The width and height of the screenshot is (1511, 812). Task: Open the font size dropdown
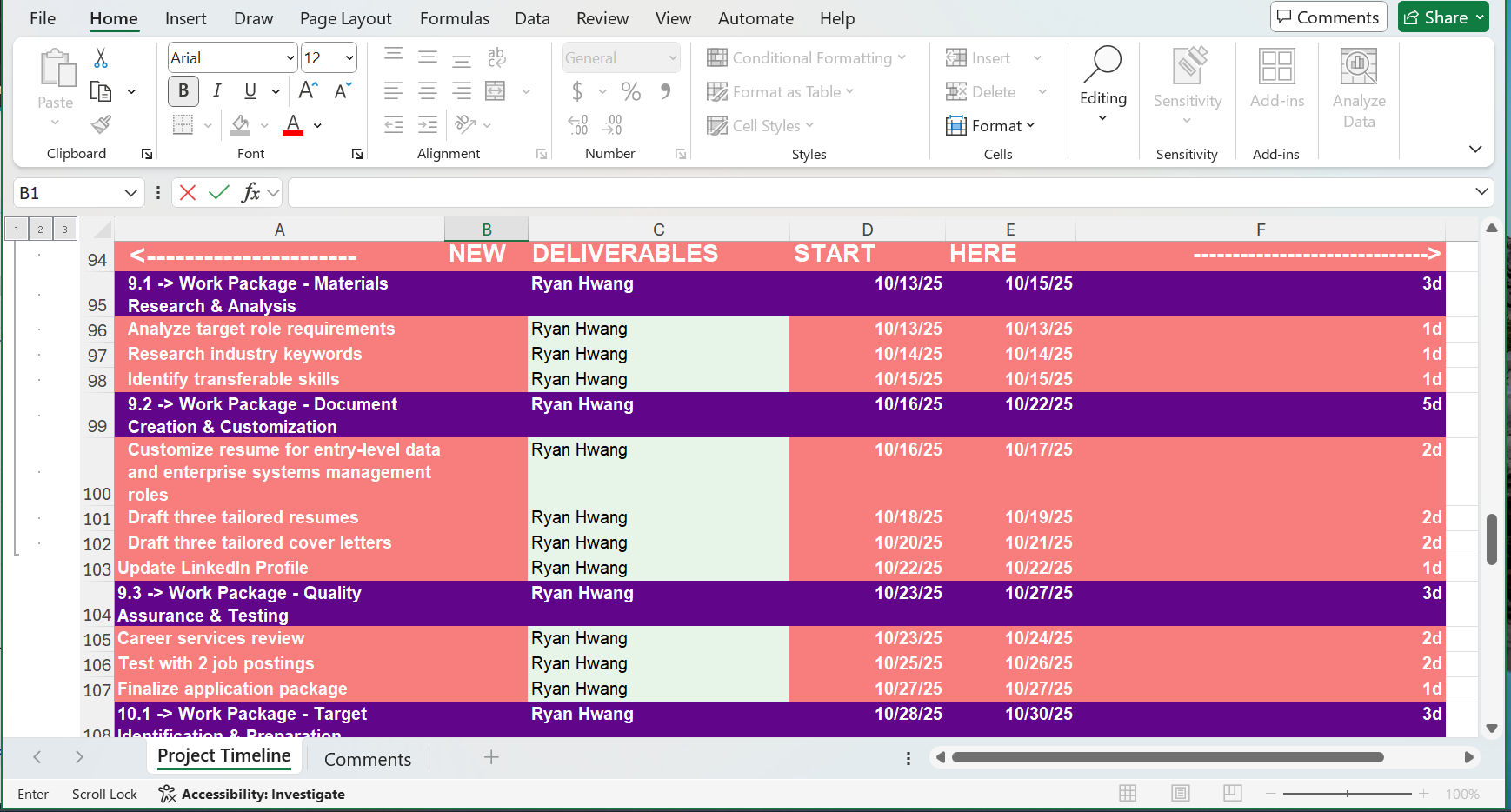coord(348,57)
